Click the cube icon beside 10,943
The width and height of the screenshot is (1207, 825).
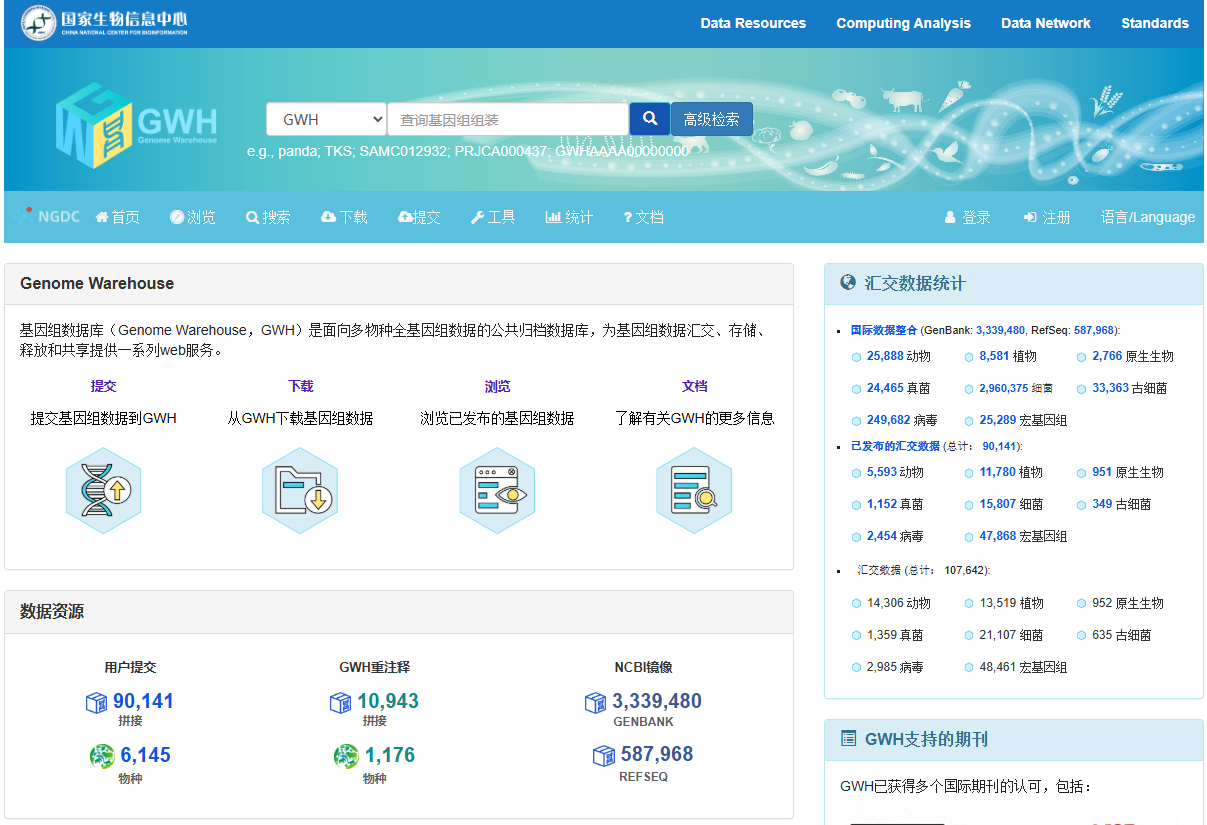[x=341, y=703]
